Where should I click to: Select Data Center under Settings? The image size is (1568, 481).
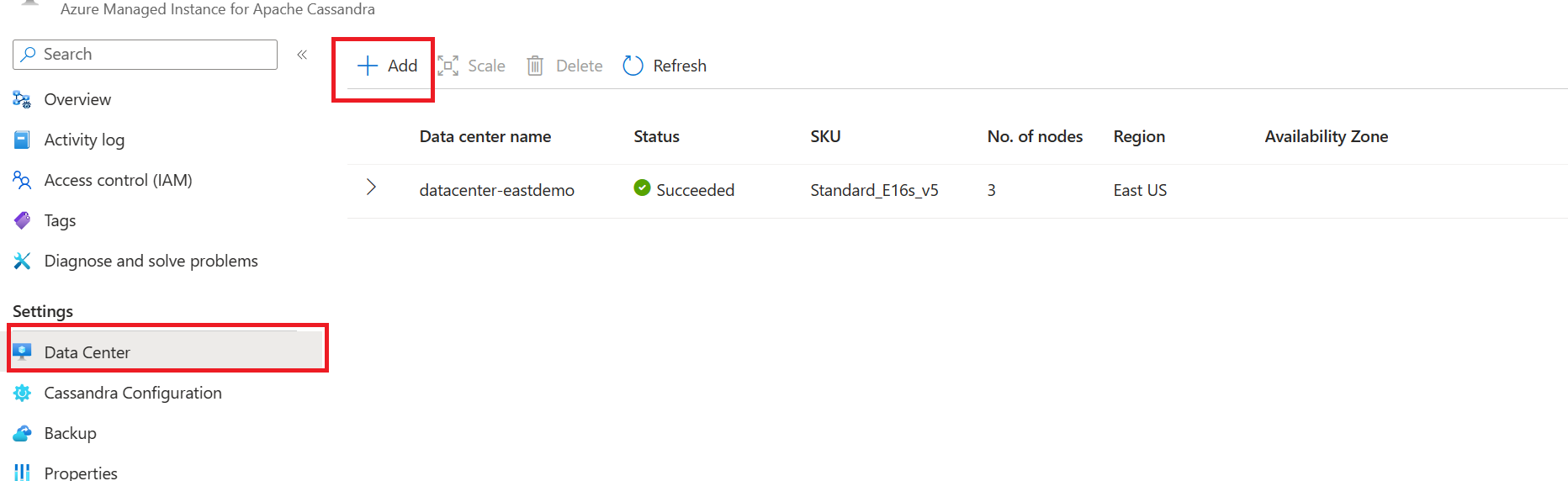[87, 352]
